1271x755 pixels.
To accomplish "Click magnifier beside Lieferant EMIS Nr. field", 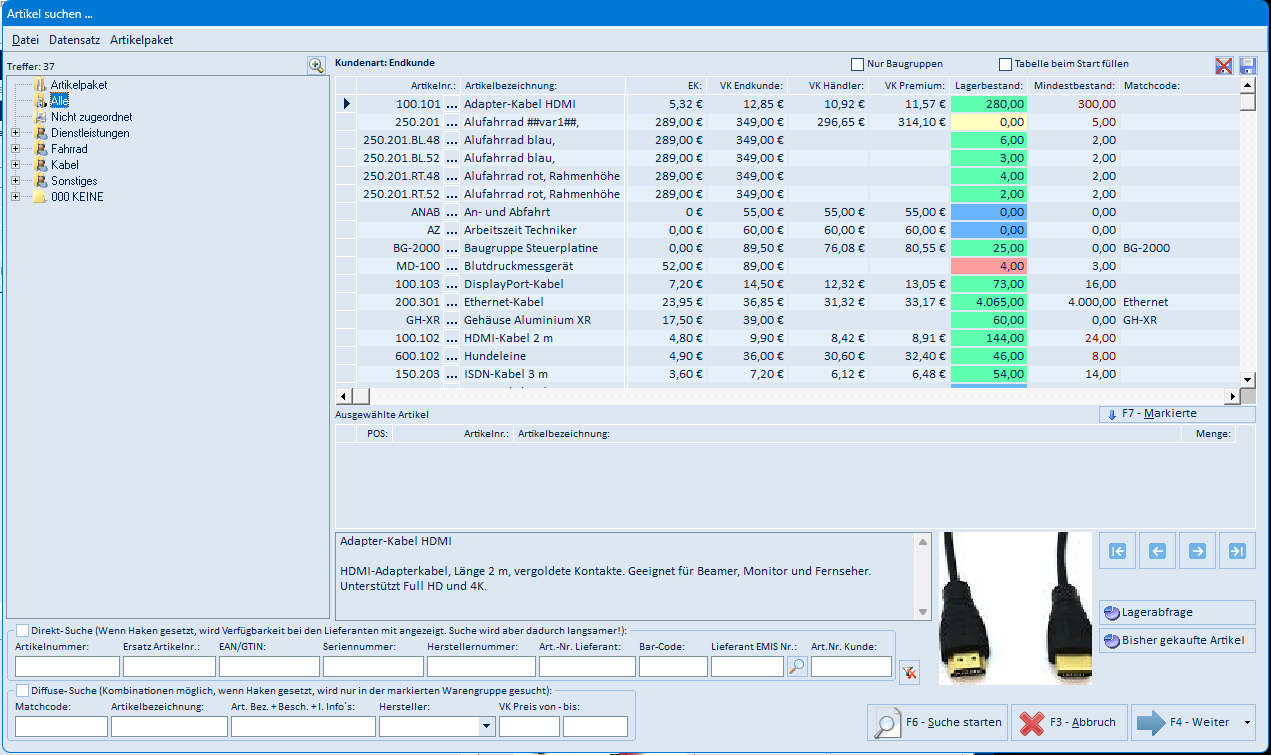I will tap(797, 666).
